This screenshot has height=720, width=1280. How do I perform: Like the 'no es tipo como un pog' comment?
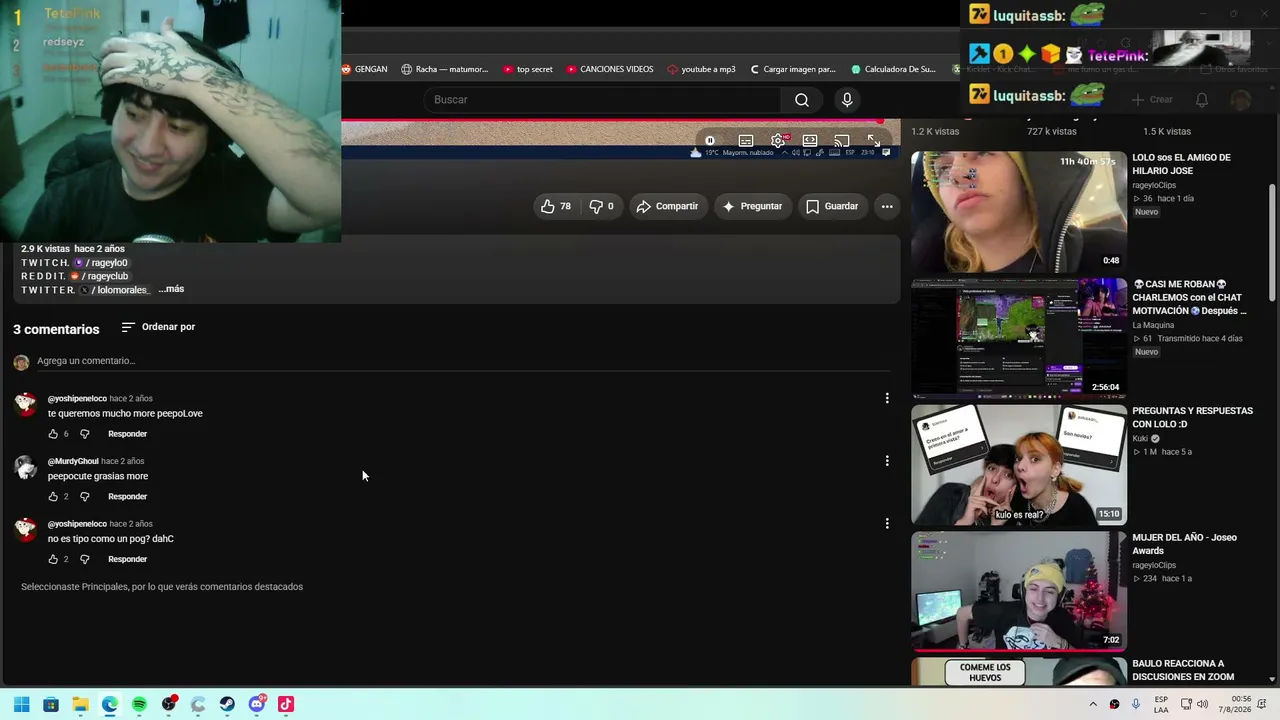click(x=53, y=560)
